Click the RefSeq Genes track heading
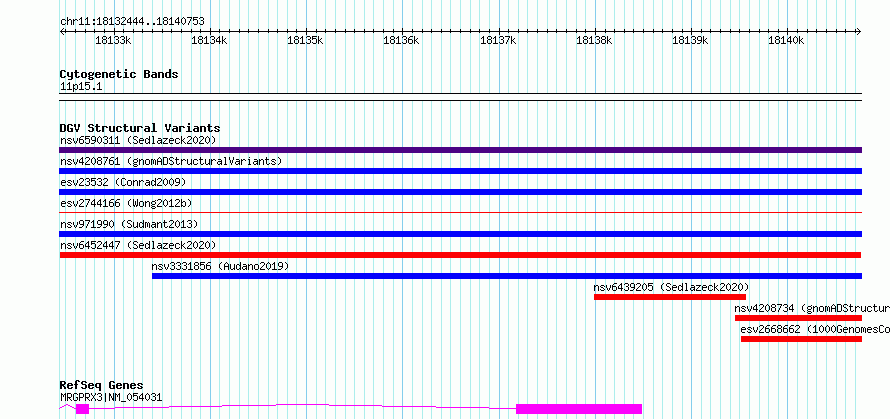Screen dimensions: 890x419 point(102,386)
